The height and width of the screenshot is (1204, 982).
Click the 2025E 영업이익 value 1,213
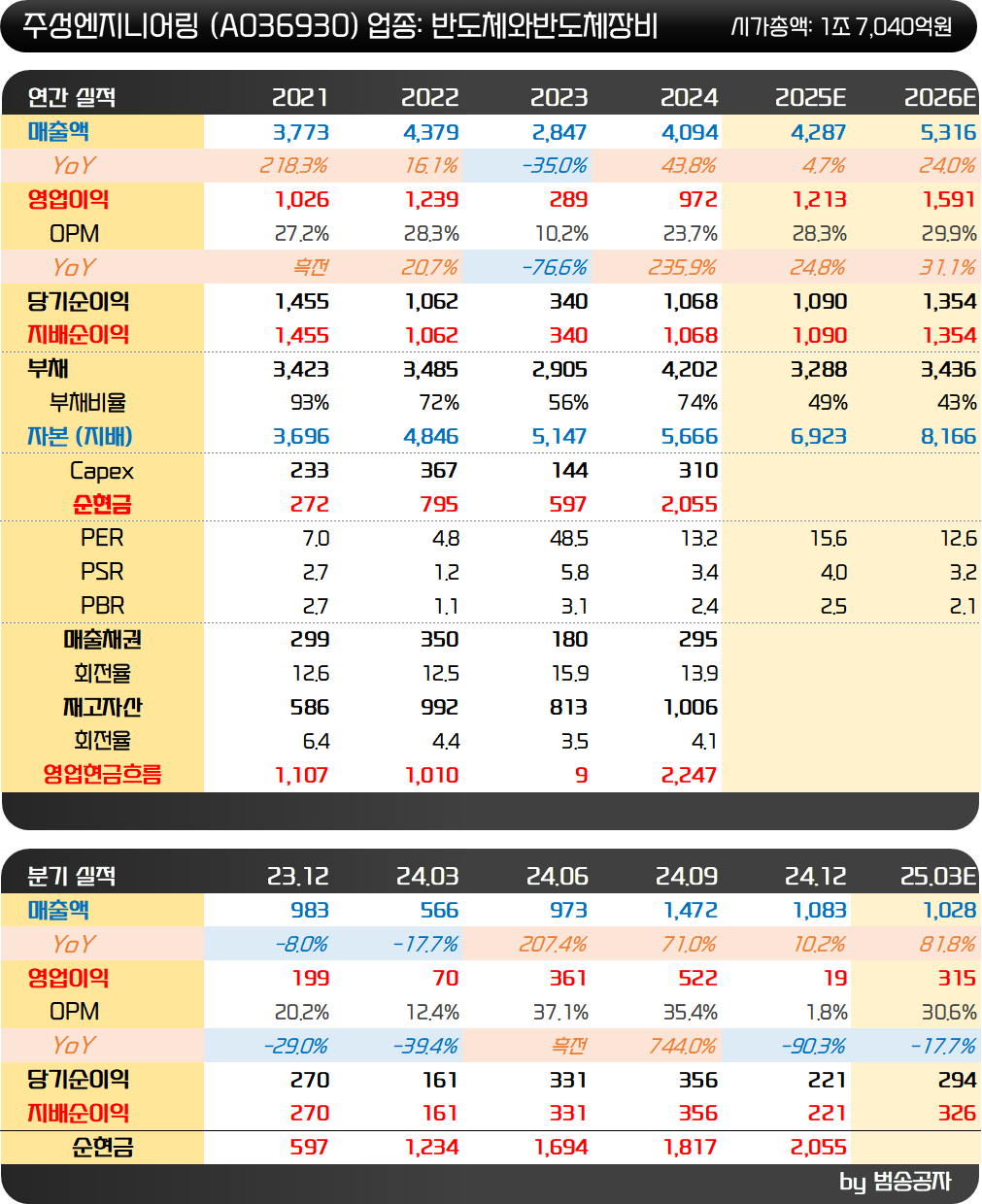(x=819, y=200)
